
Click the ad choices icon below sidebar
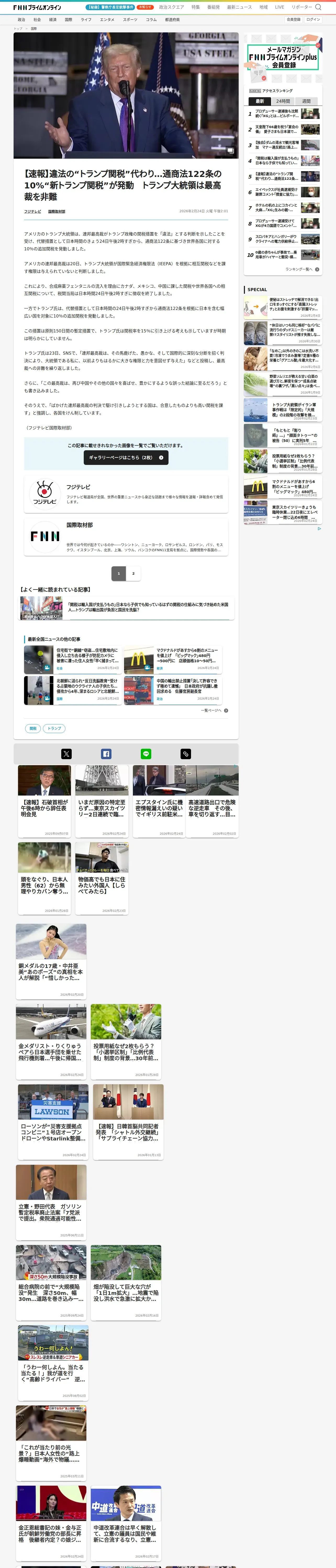(x=319, y=528)
